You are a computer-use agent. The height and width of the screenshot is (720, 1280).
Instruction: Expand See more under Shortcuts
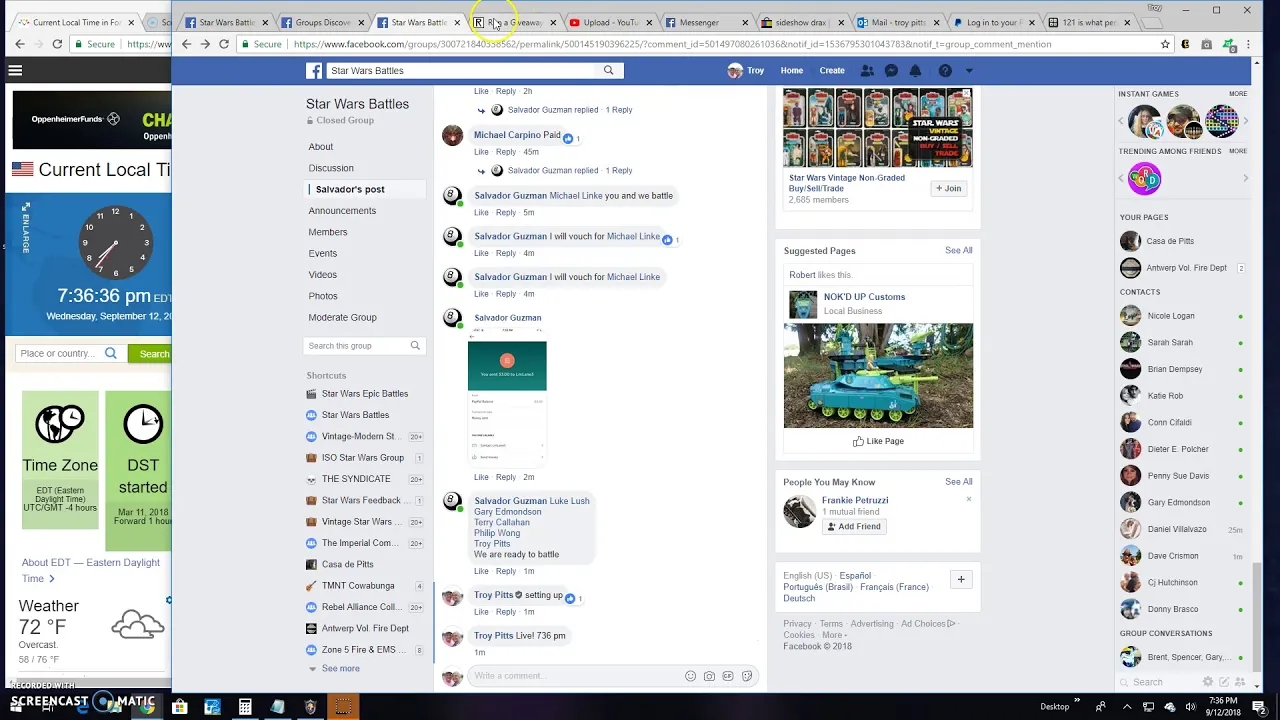(x=340, y=668)
